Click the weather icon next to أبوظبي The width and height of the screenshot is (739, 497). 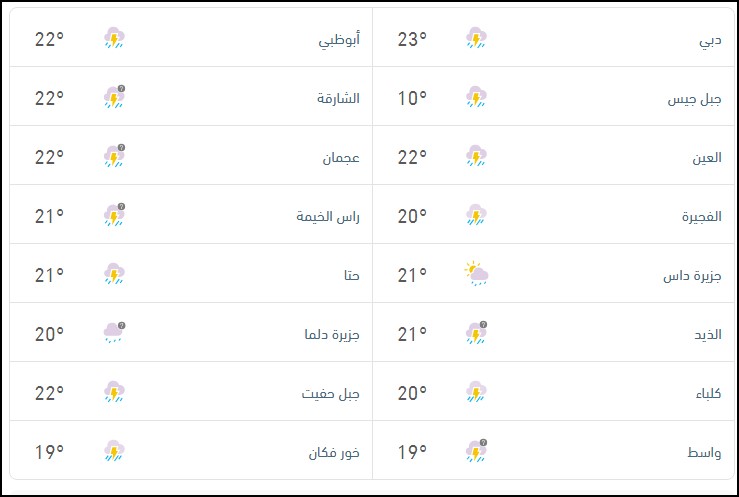coord(115,39)
